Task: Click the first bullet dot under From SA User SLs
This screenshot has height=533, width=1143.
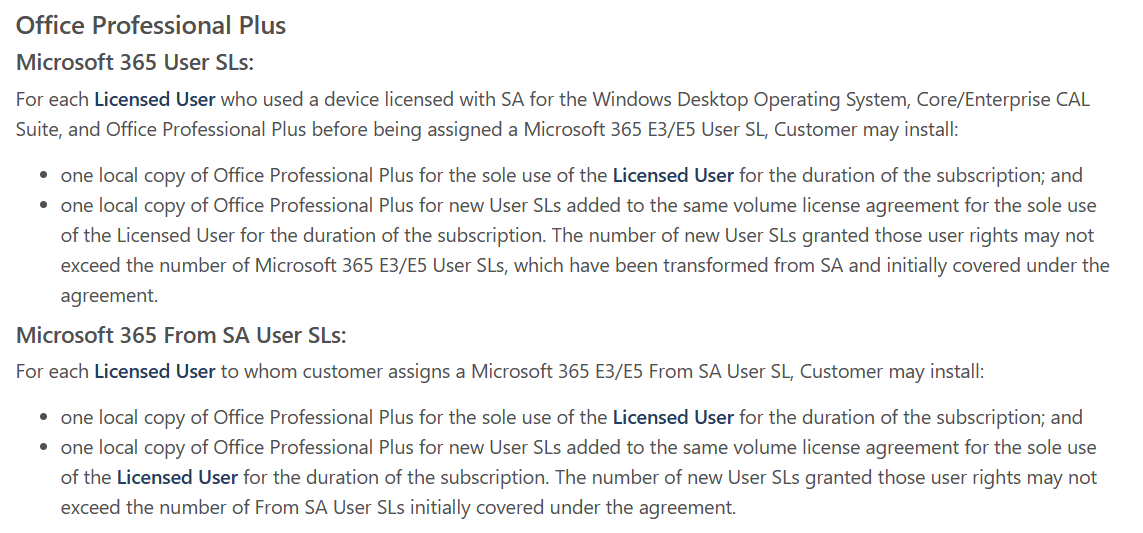Action: click(x=44, y=418)
